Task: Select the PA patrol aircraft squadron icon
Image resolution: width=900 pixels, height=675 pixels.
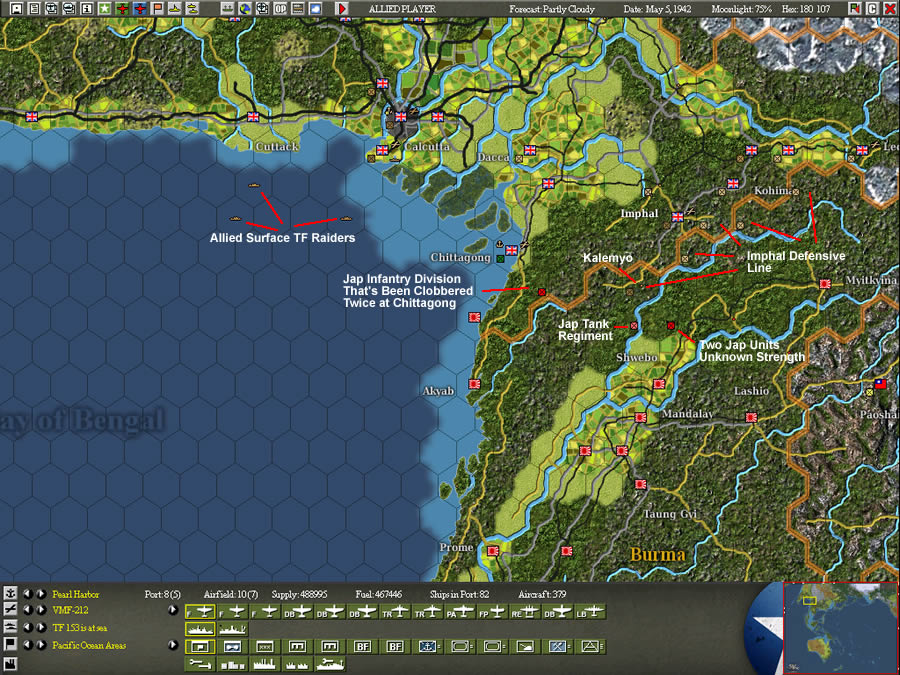Action: click(x=460, y=612)
